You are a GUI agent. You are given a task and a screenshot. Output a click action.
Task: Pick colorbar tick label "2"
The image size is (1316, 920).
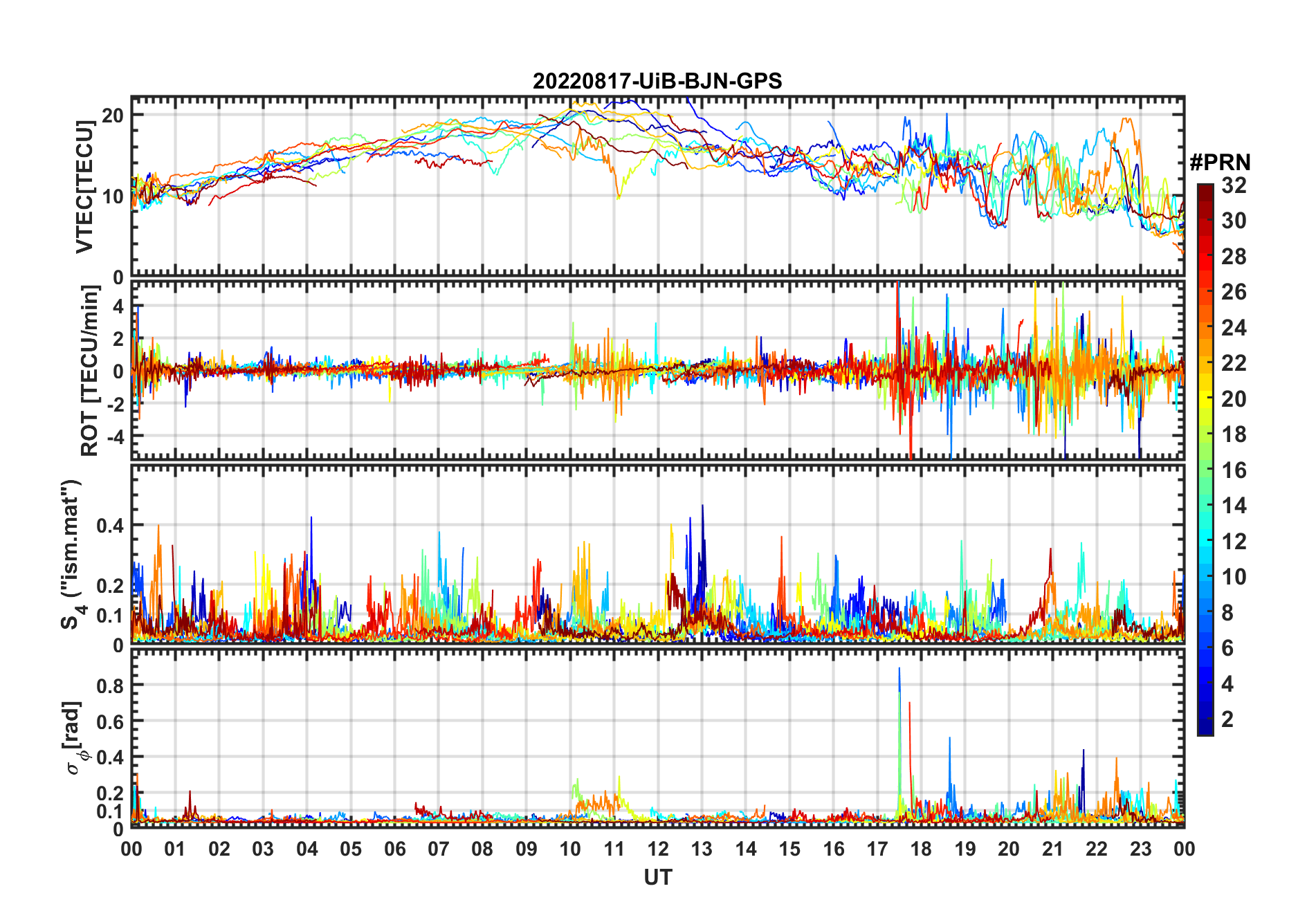(1227, 719)
